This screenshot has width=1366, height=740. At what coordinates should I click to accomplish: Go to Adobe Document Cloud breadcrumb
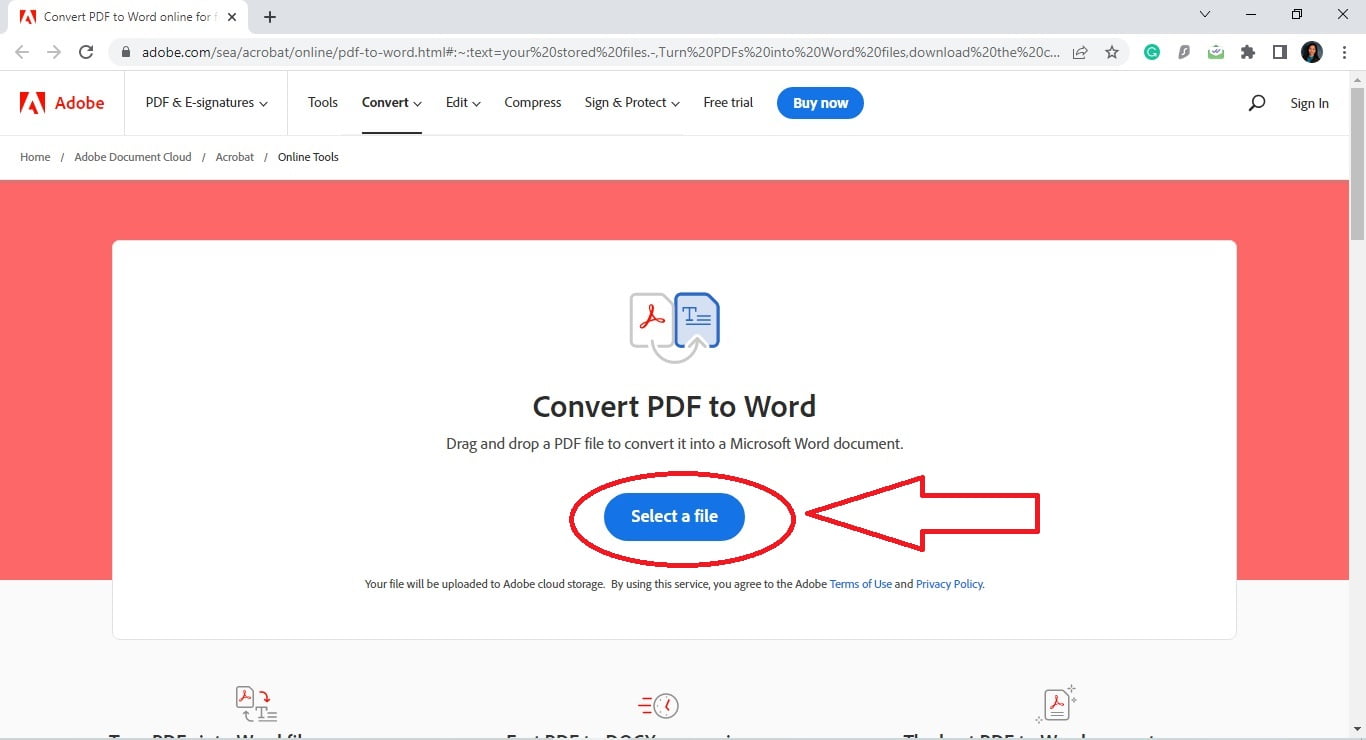tap(133, 157)
